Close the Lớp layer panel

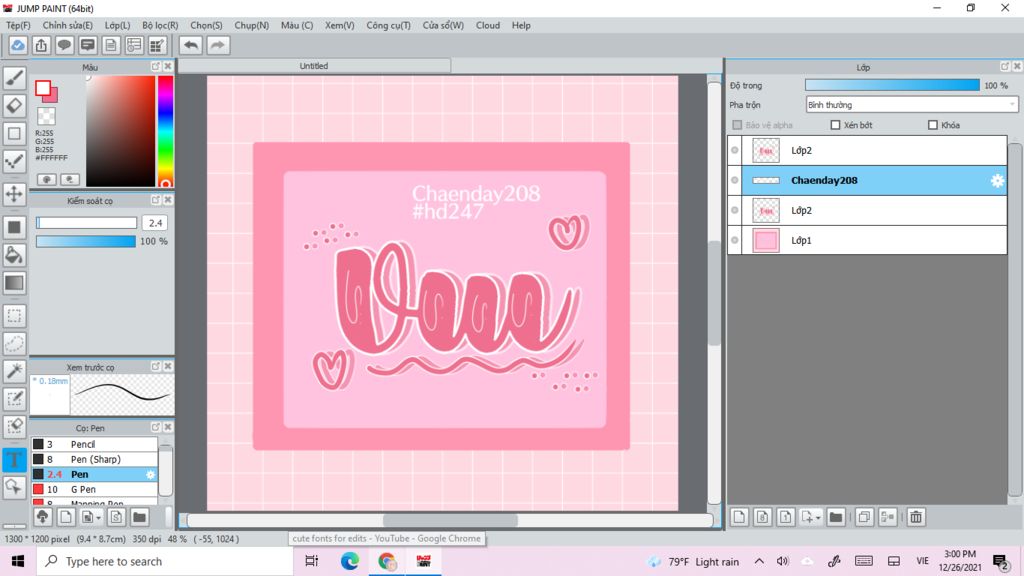(x=1017, y=67)
